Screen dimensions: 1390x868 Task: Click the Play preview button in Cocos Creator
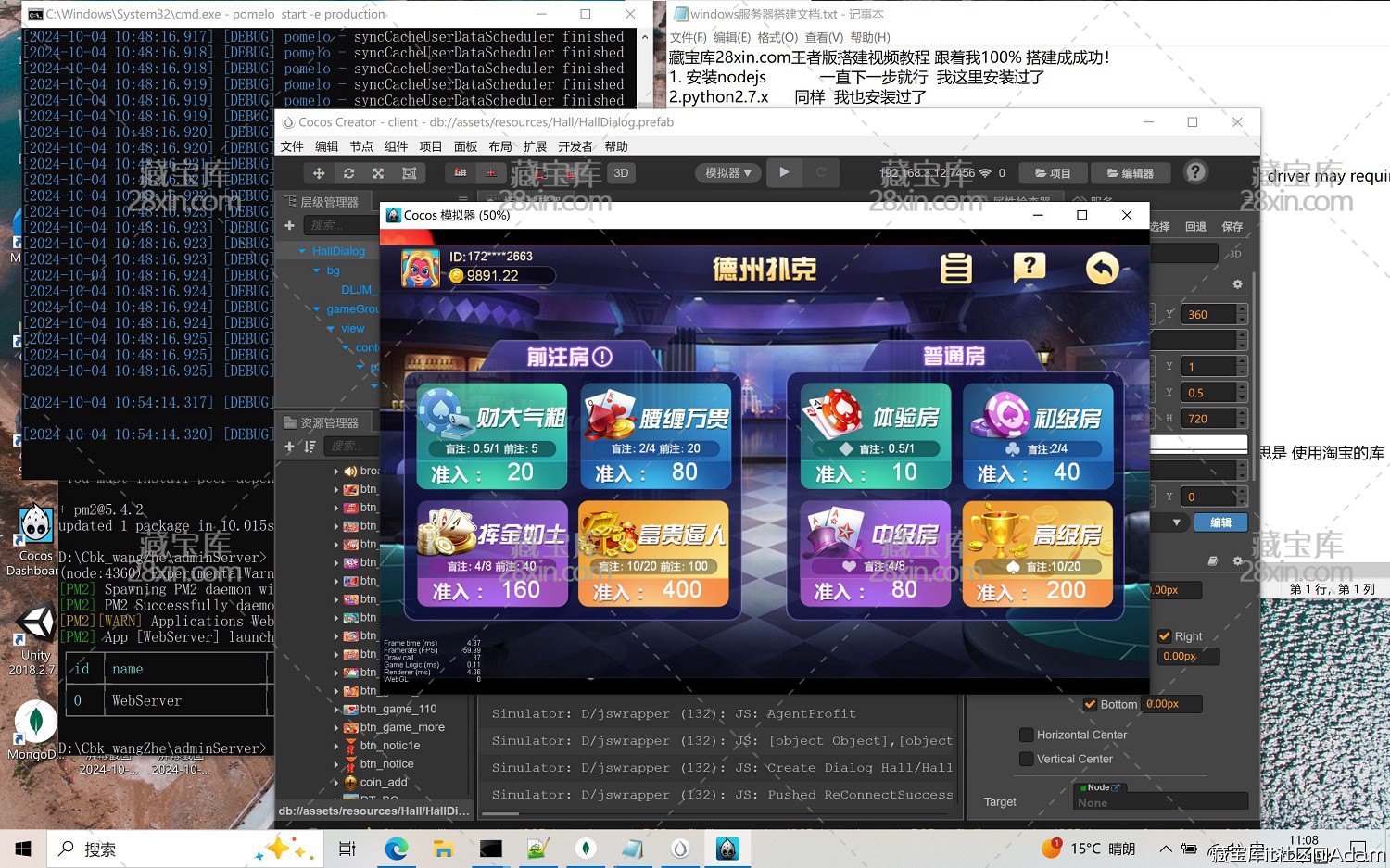(x=784, y=172)
